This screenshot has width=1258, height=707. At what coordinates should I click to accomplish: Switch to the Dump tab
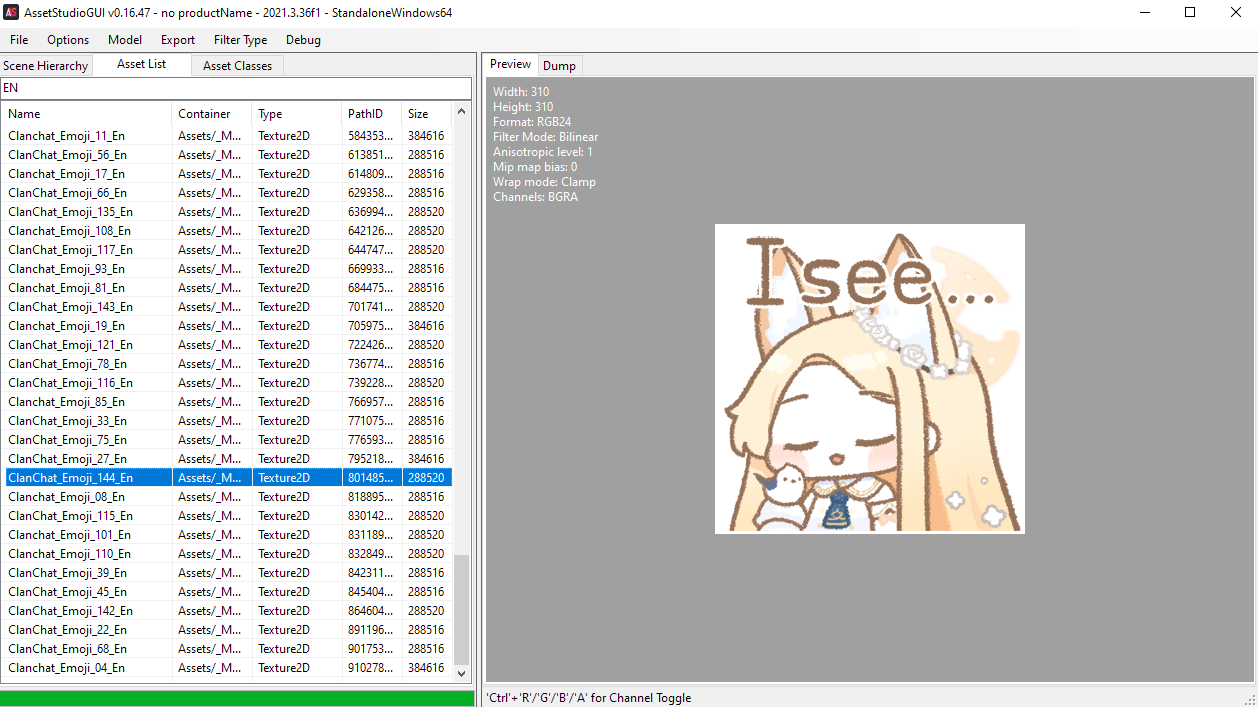pos(559,66)
